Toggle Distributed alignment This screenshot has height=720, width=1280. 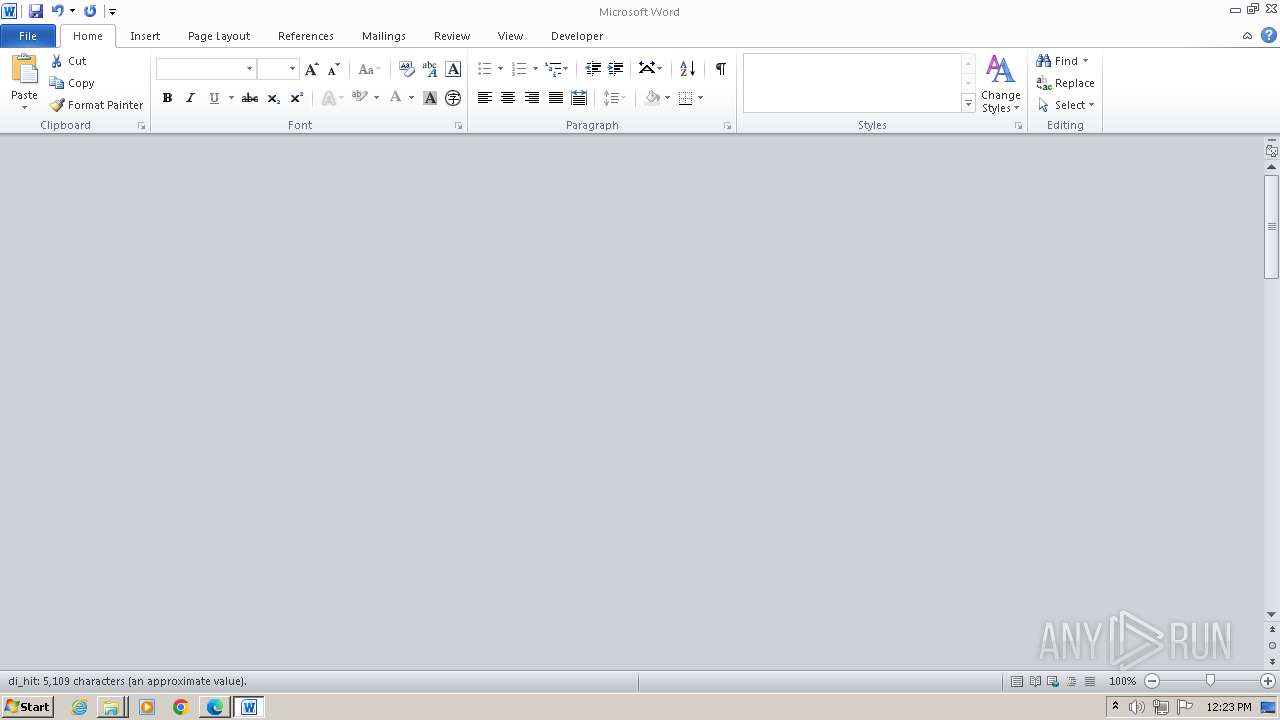579,98
